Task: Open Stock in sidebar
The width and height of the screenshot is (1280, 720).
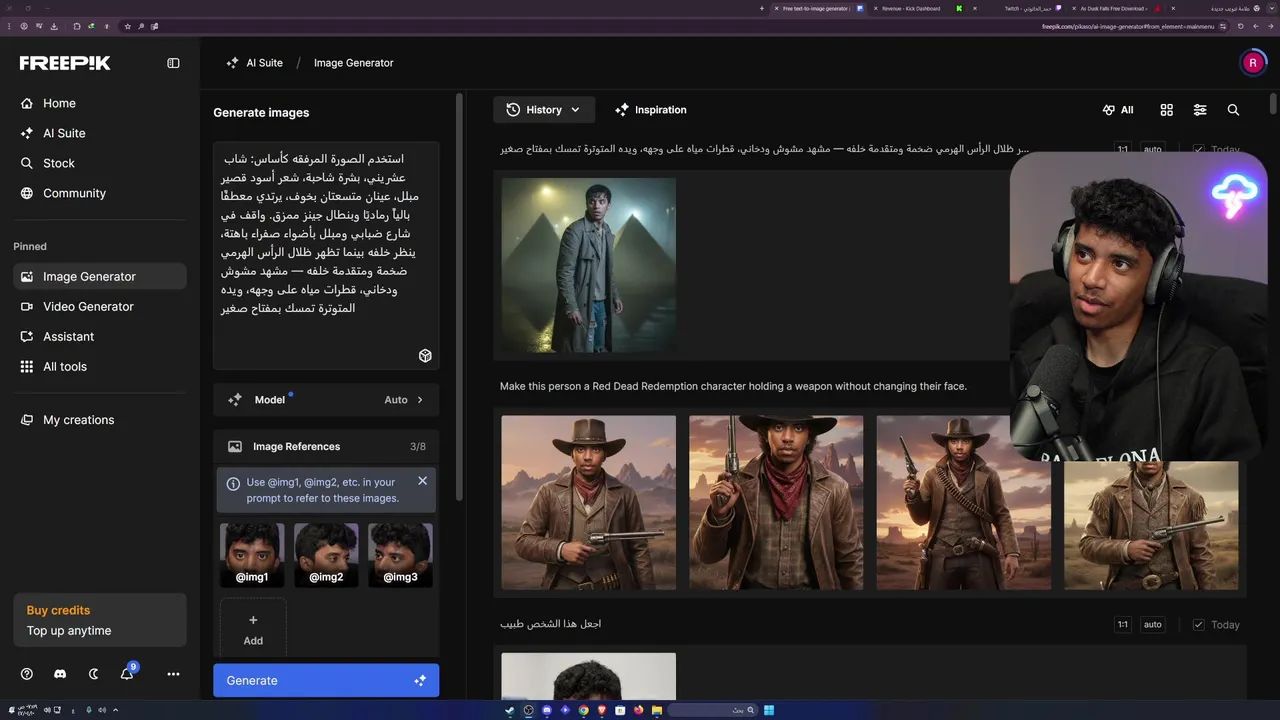Action: tap(100, 163)
